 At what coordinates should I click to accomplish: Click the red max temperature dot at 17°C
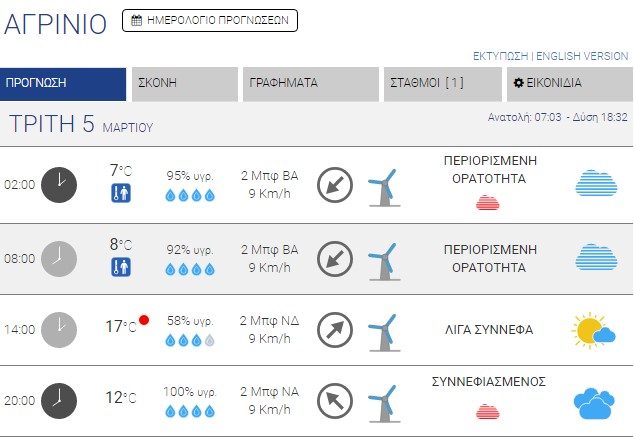[x=144, y=320]
